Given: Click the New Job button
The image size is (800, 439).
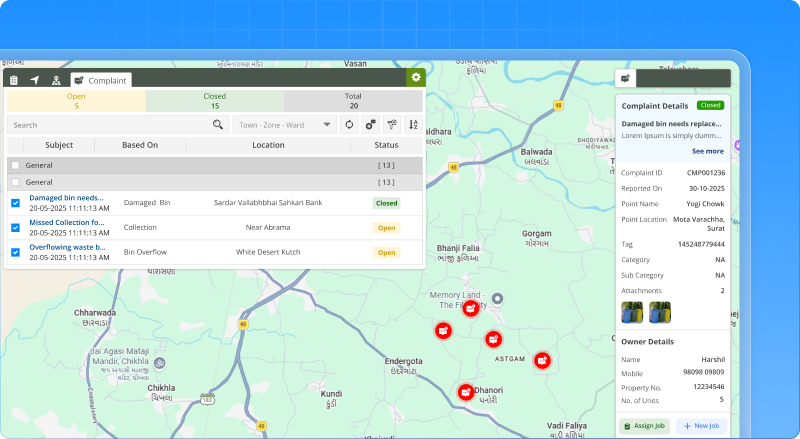Looking at the screenshot, I should pyautogui.click(x=701, y=426).
